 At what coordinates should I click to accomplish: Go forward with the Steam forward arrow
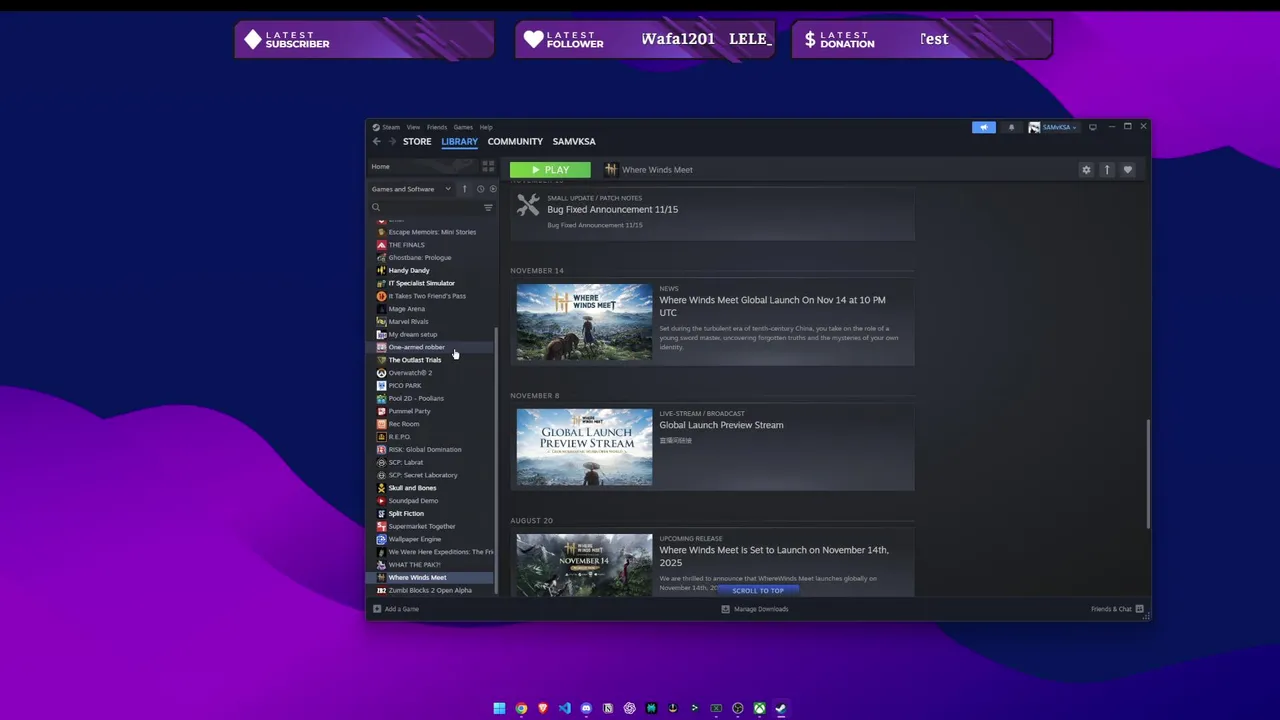(392, 142)
